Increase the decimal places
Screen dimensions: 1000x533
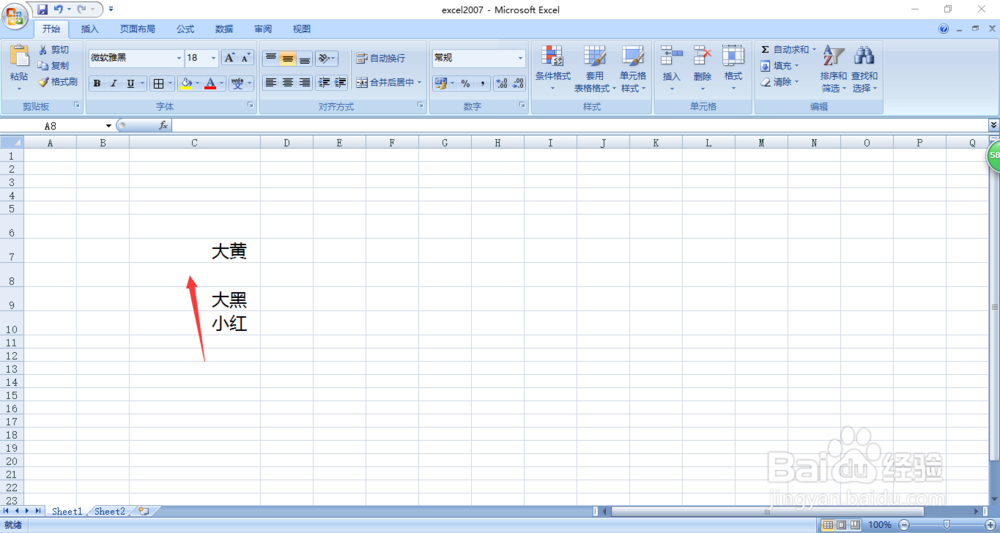[501, 84]
